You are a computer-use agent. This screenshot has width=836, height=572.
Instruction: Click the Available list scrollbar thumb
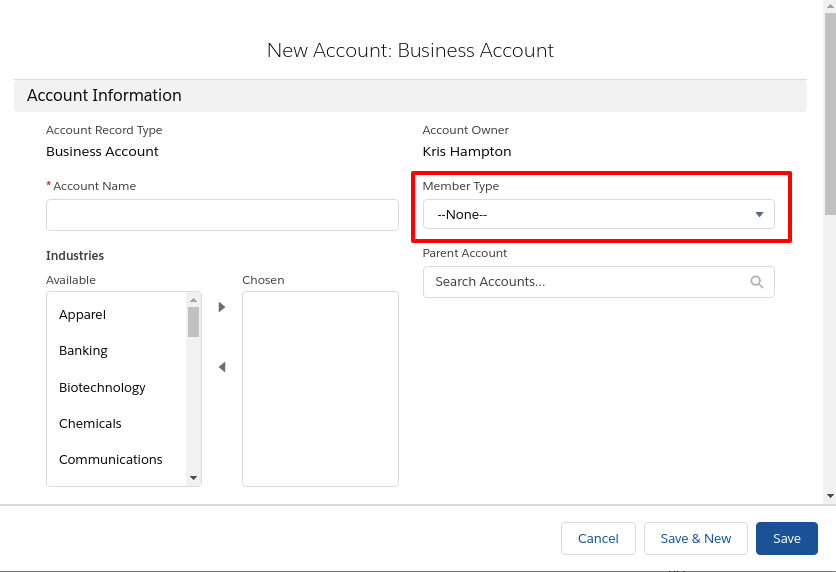(x=194, y=322)
